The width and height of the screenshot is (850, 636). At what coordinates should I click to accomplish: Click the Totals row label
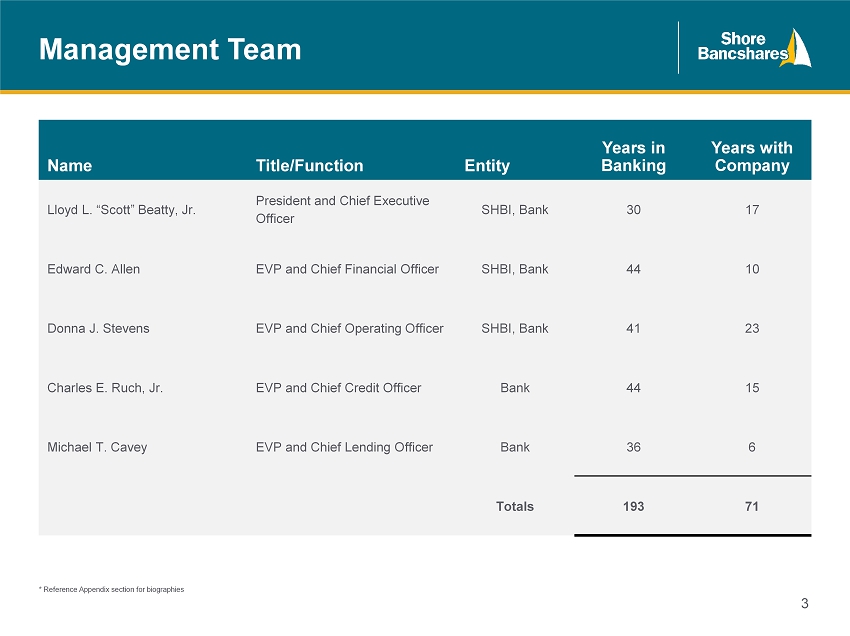point(514,506)
